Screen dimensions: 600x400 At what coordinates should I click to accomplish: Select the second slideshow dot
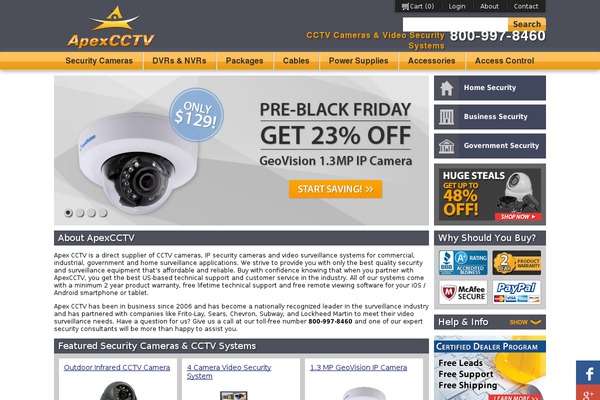pyautogui.click(x=80, y=212)
